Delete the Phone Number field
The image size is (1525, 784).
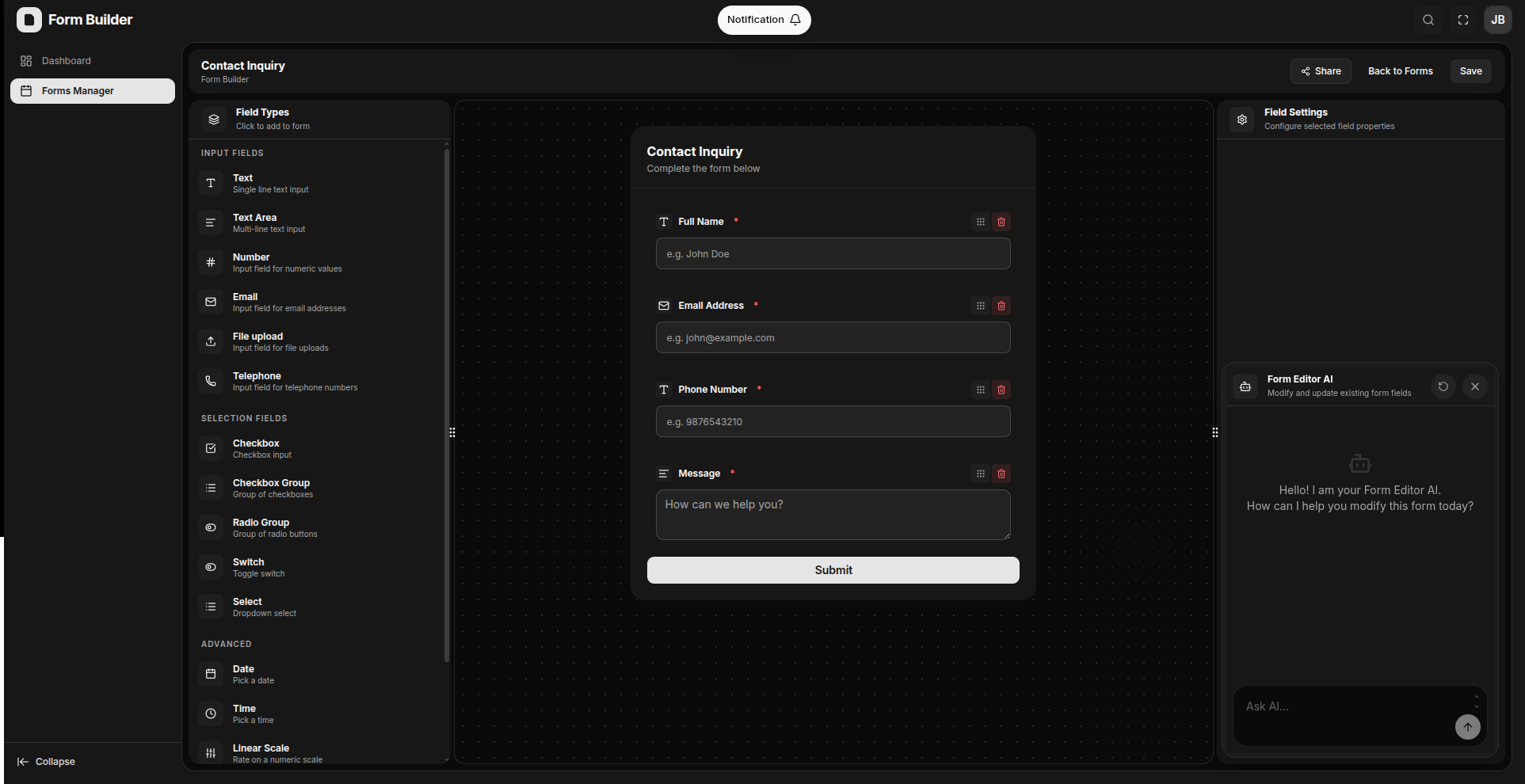tap(1001, 390)
